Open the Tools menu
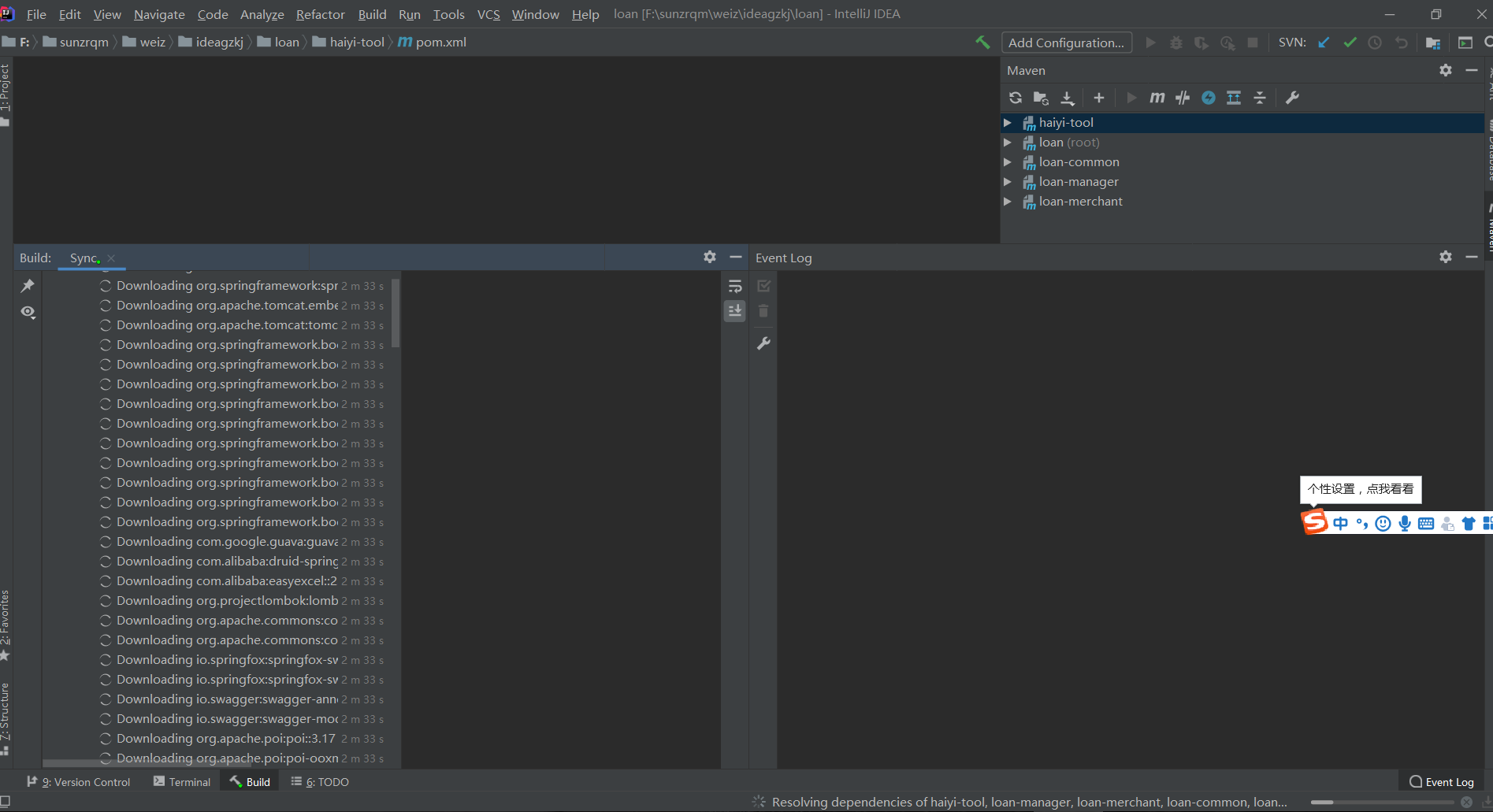1493x812 pixels. click(x=448, y=14)
